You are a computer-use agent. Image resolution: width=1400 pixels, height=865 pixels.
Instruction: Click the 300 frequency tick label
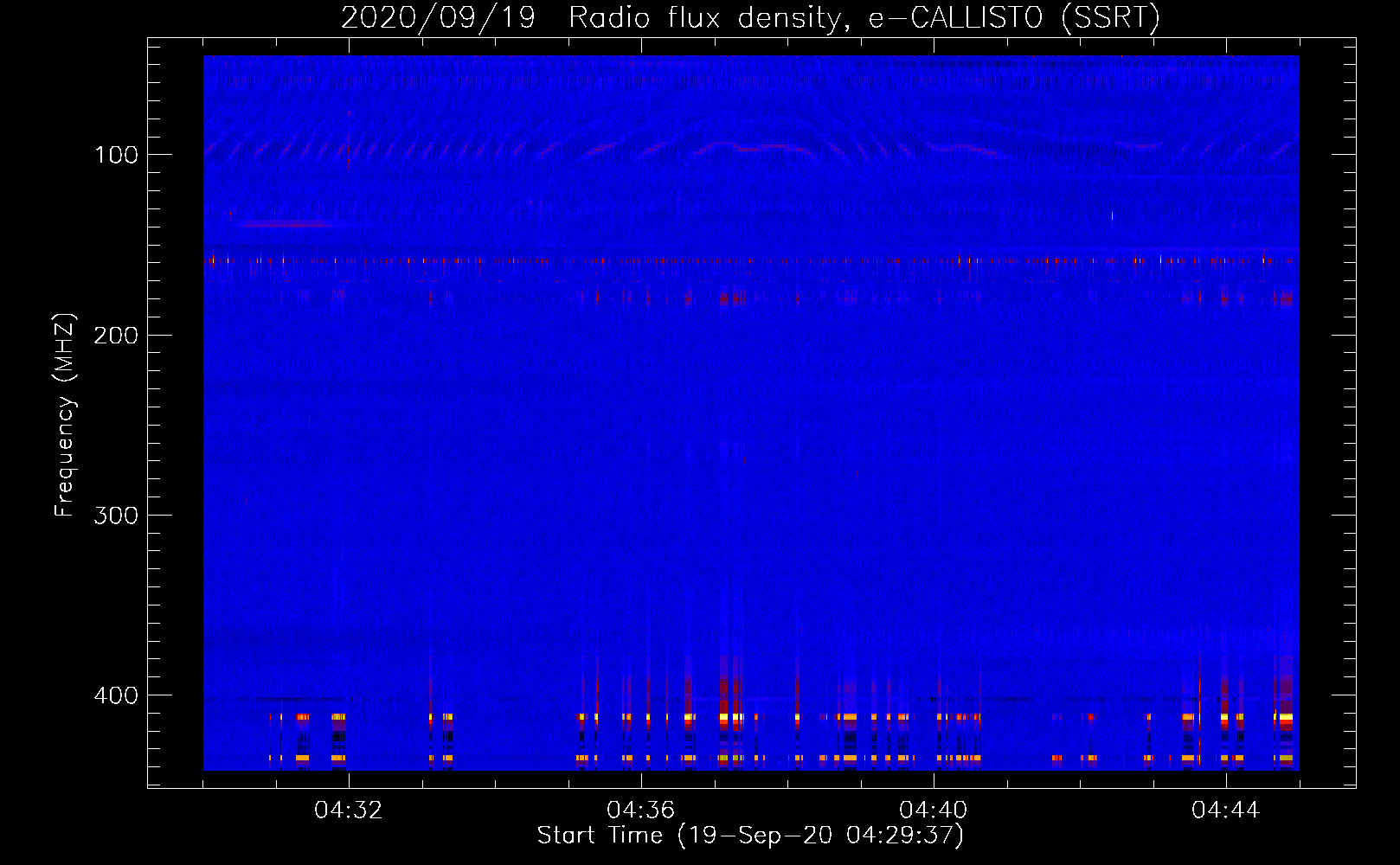point(116,516)
